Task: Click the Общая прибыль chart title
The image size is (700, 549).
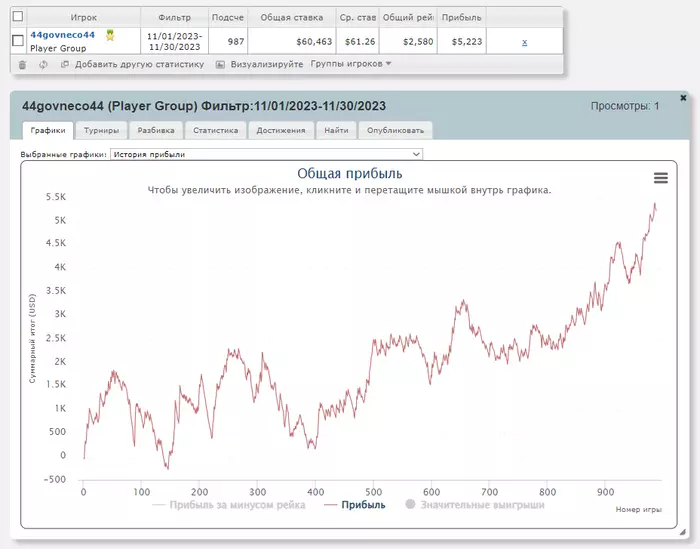Action: click(350, 173)
